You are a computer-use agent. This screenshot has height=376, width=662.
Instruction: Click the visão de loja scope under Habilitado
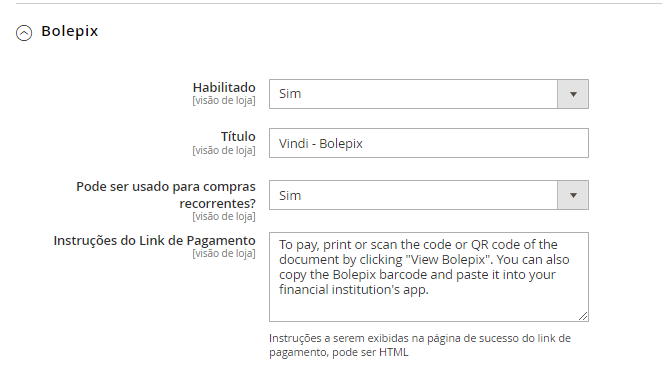(224, 100)
